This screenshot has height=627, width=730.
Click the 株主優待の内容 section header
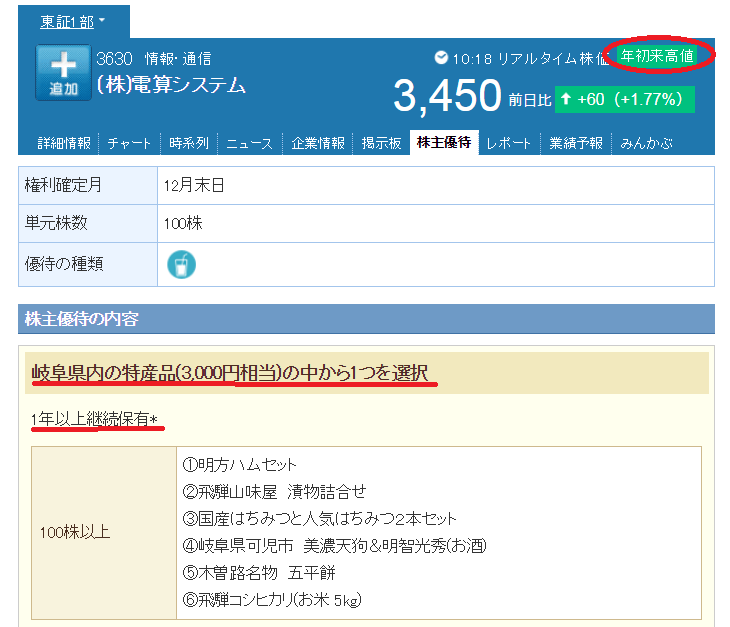pos(366,319)
